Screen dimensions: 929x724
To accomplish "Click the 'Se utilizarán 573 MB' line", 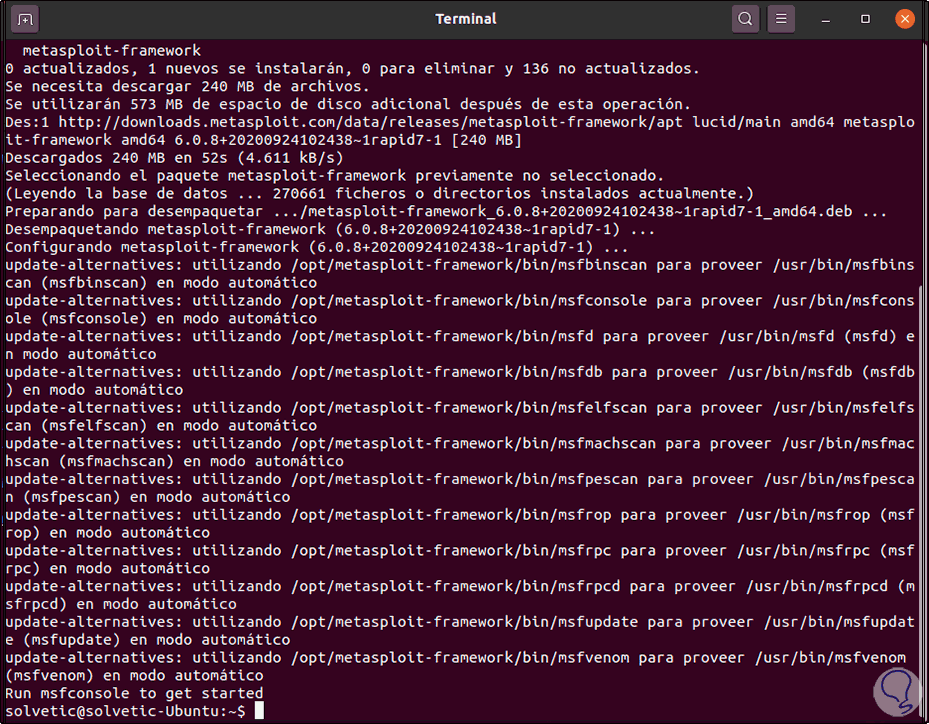I will (x=348, y=104).
